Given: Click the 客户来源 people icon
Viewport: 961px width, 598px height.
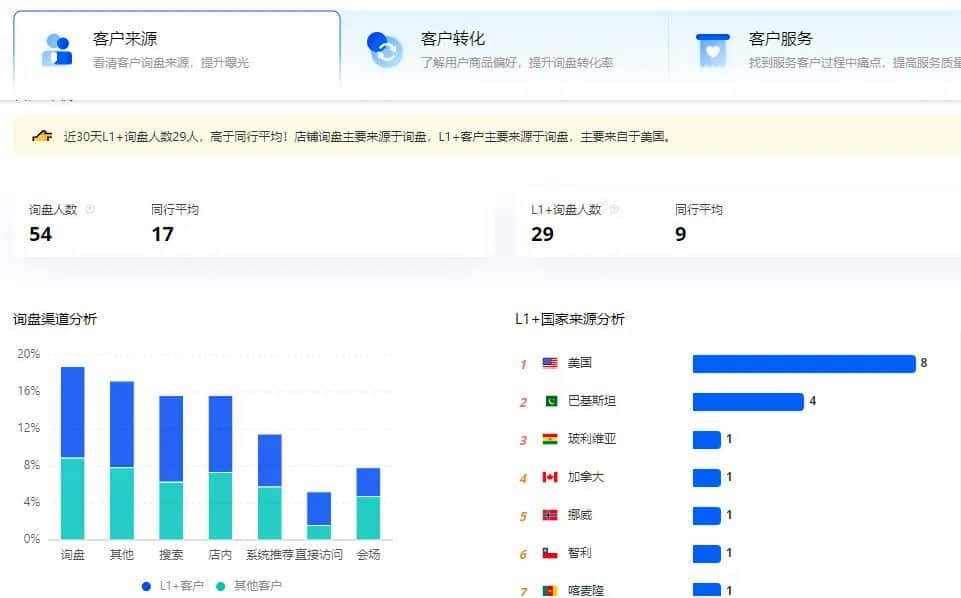Looking at the screenshot, I should 57,50.
